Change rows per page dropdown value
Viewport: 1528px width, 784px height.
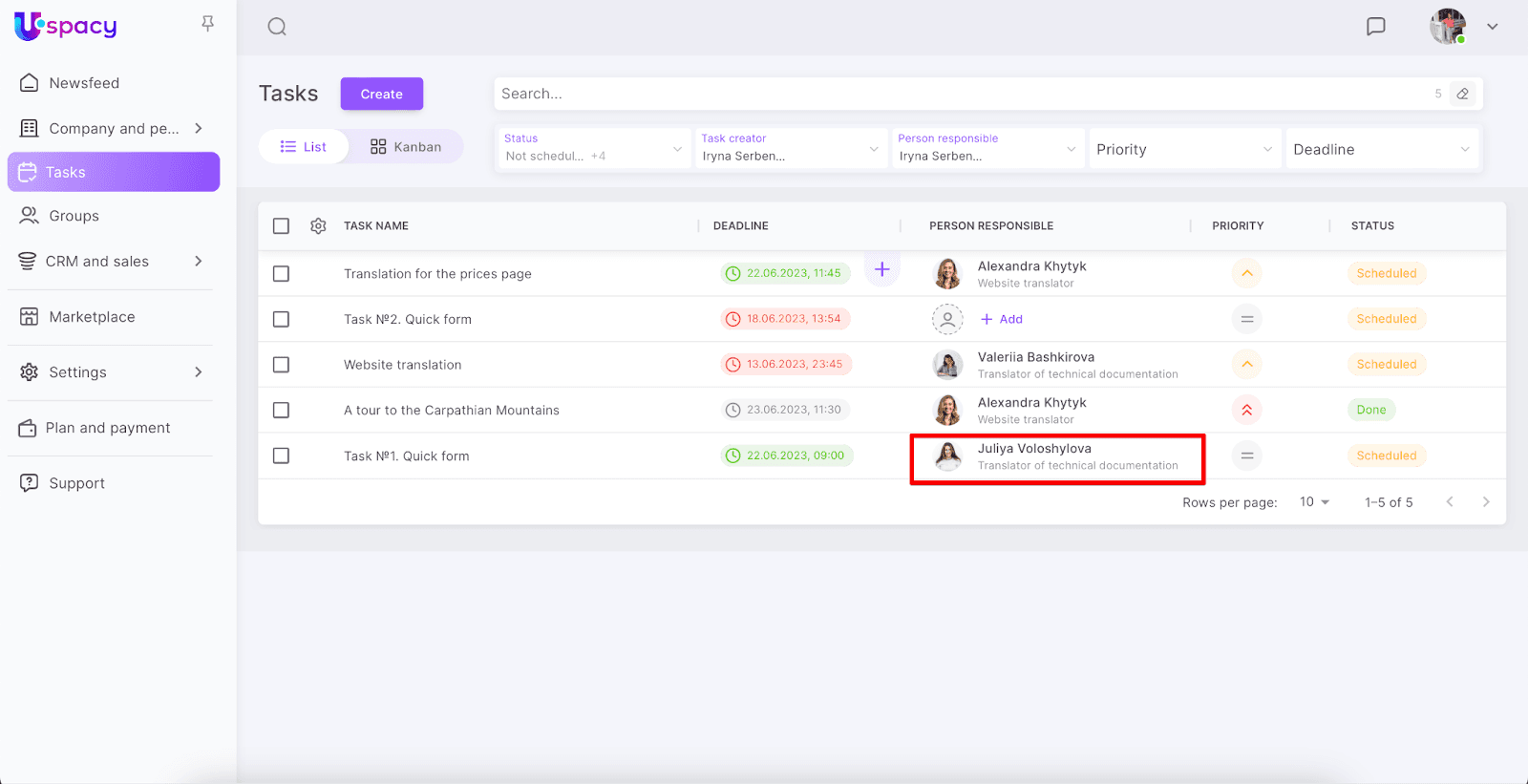pyautogui.click(x=1314, y=502)
